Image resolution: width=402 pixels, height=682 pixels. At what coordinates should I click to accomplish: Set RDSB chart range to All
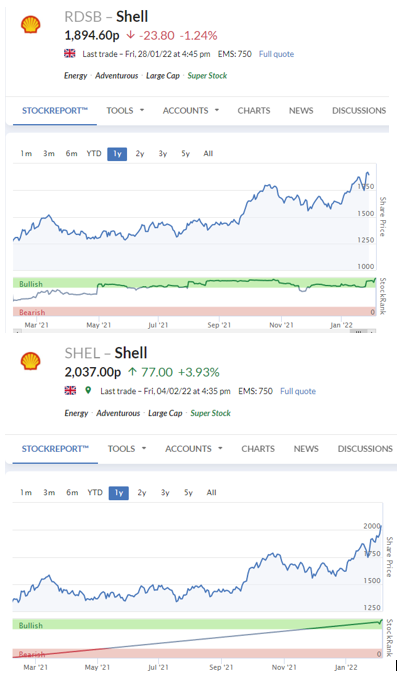[208, 154]
